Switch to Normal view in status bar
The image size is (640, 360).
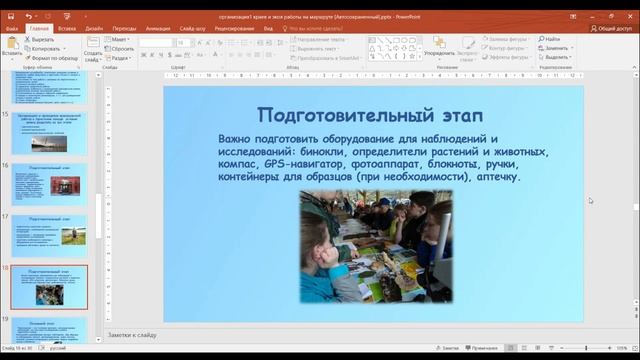510,348
